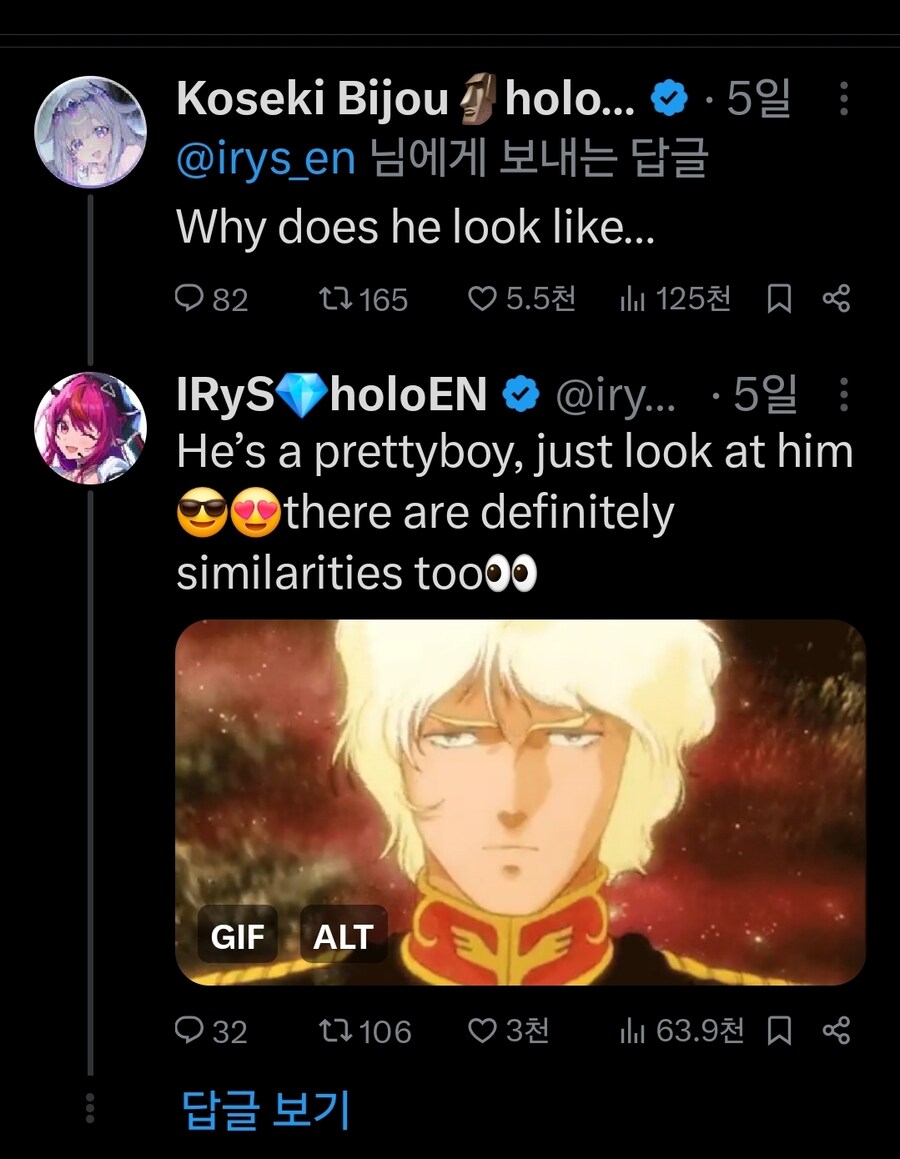This screenshot has height=1159, width=900.
Task: Retweet IRyS's tweet with 106 reposts
Action: [x=364, y=1030]
